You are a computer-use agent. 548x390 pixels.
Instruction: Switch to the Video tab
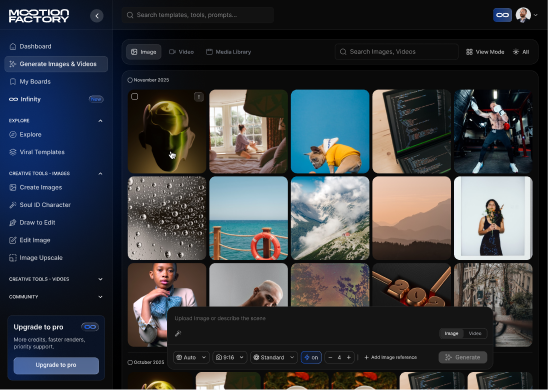click(181, 52)
